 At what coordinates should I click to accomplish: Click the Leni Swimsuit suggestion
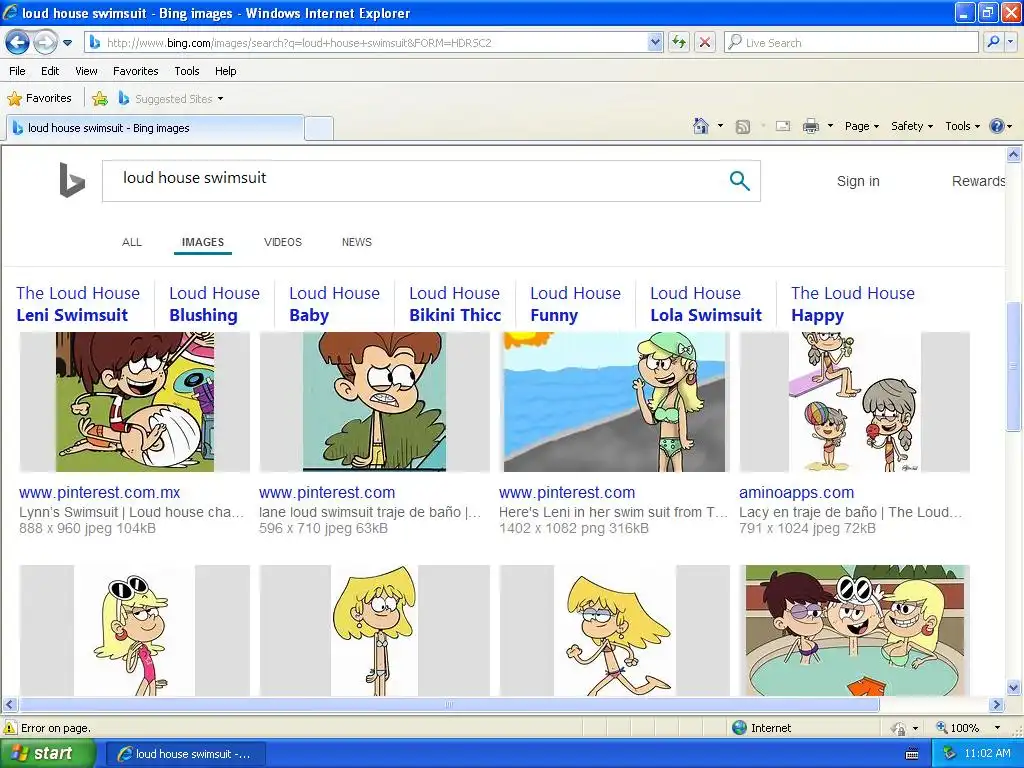pos(78,304)
